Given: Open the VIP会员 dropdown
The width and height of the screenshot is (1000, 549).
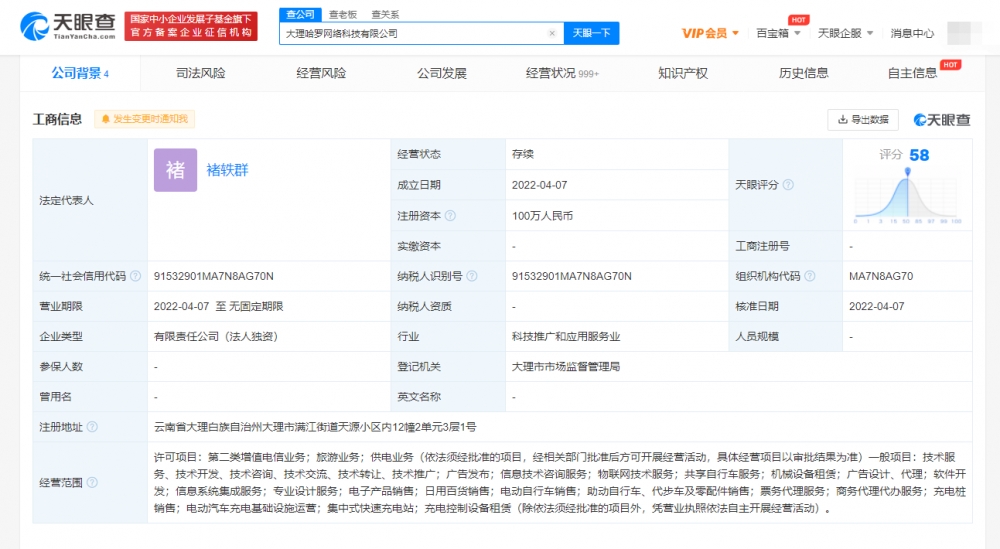Looking at the screenshot, I should pos(710,33).
